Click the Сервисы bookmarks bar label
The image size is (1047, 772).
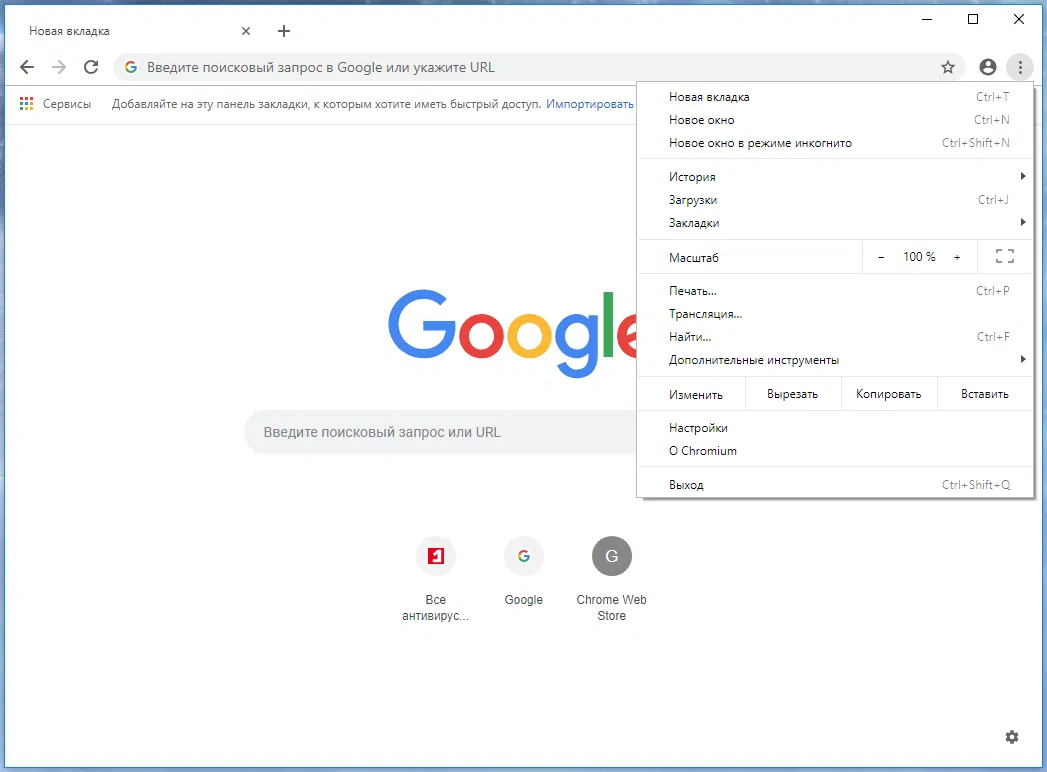click(x=67, y=104)
